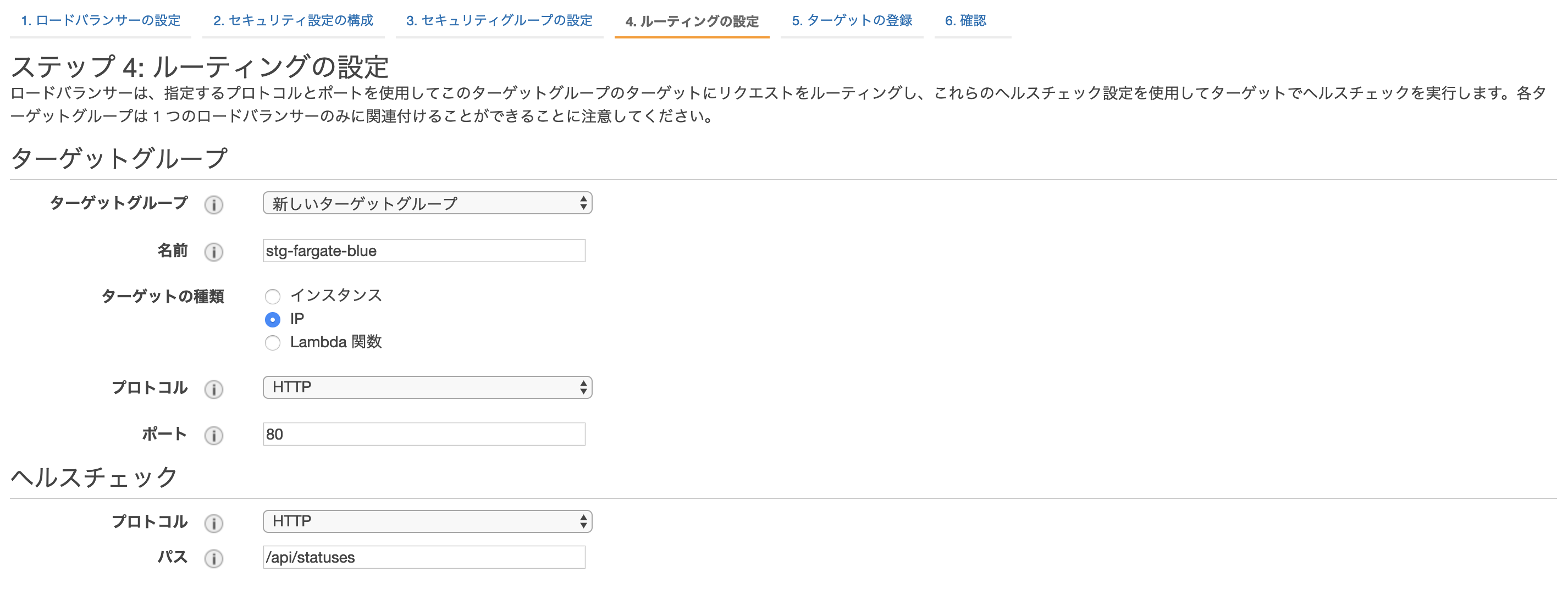Click info icon next to ターゲットグループ label
1568x589 pixels.
pos(214,204)
